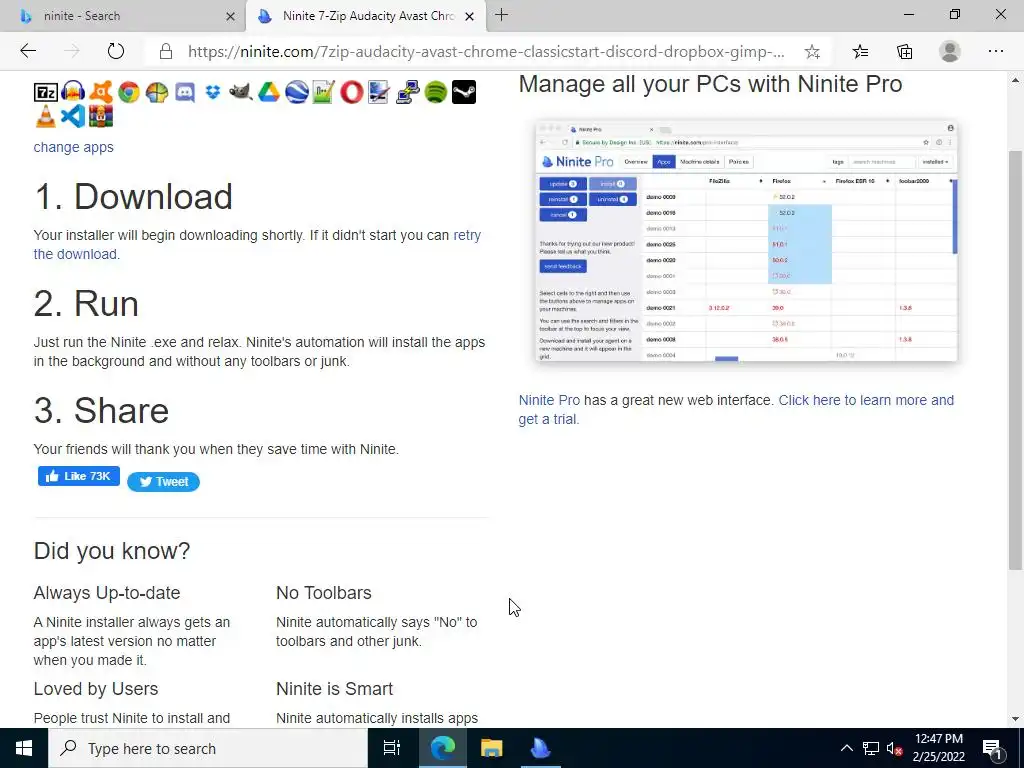
Task: Click the 7-Zip app icon
Action: click(46, 92)
